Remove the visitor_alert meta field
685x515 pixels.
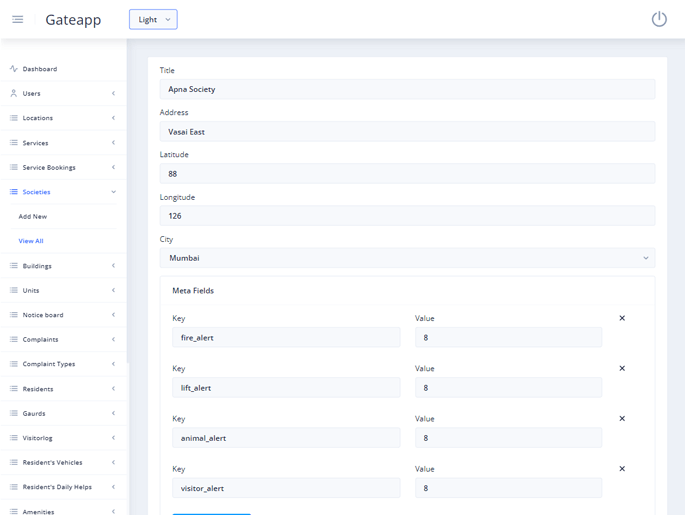pos(622,469)
